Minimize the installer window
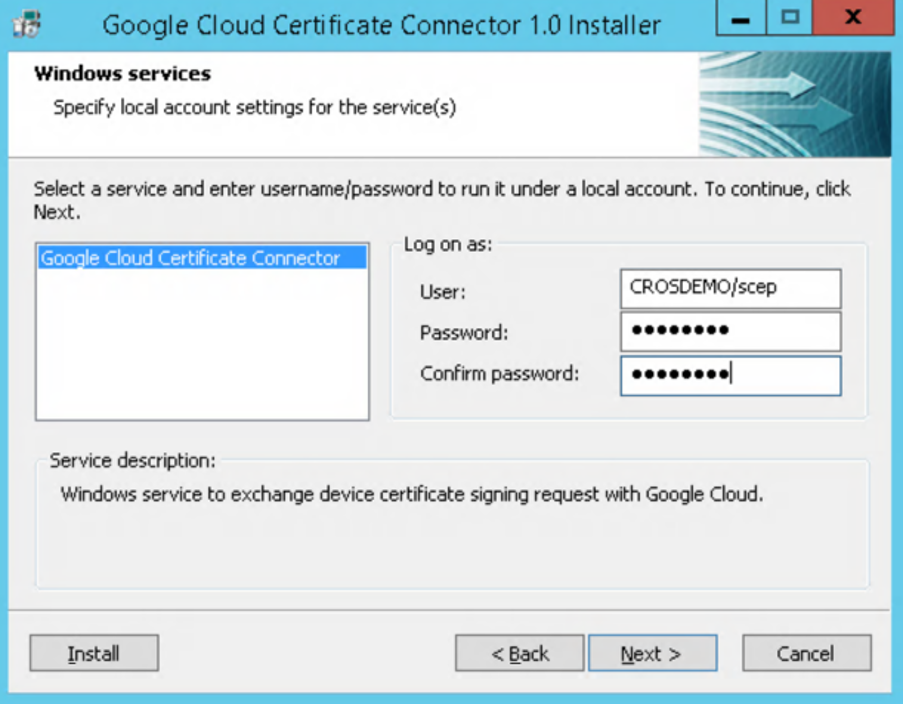Image resolution: width=904 pixels, height=704 pixels. 740,19
